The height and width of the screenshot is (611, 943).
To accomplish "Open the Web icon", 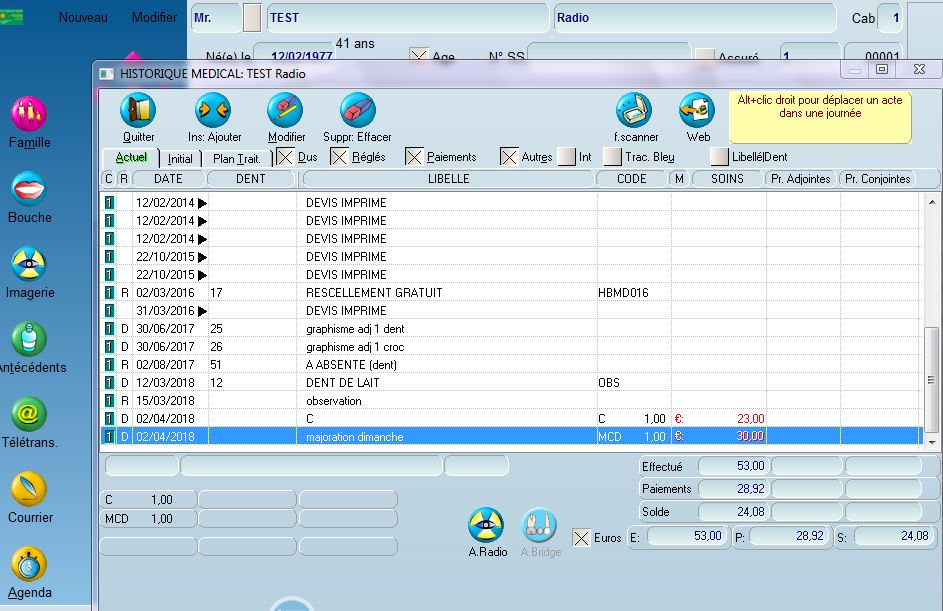I will pos(696,110).
